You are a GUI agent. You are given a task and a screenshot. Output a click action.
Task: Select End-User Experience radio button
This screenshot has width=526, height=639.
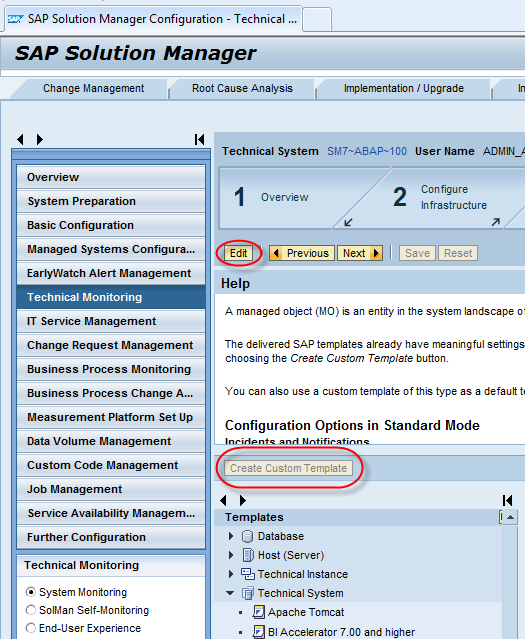point(31,628)
